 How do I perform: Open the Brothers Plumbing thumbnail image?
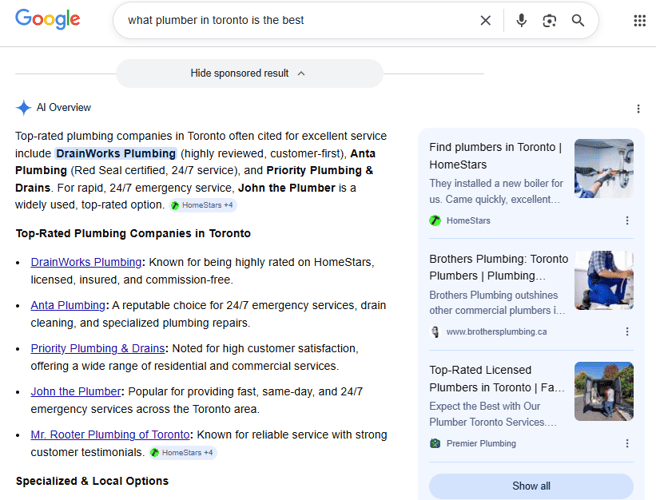(603, 280)
